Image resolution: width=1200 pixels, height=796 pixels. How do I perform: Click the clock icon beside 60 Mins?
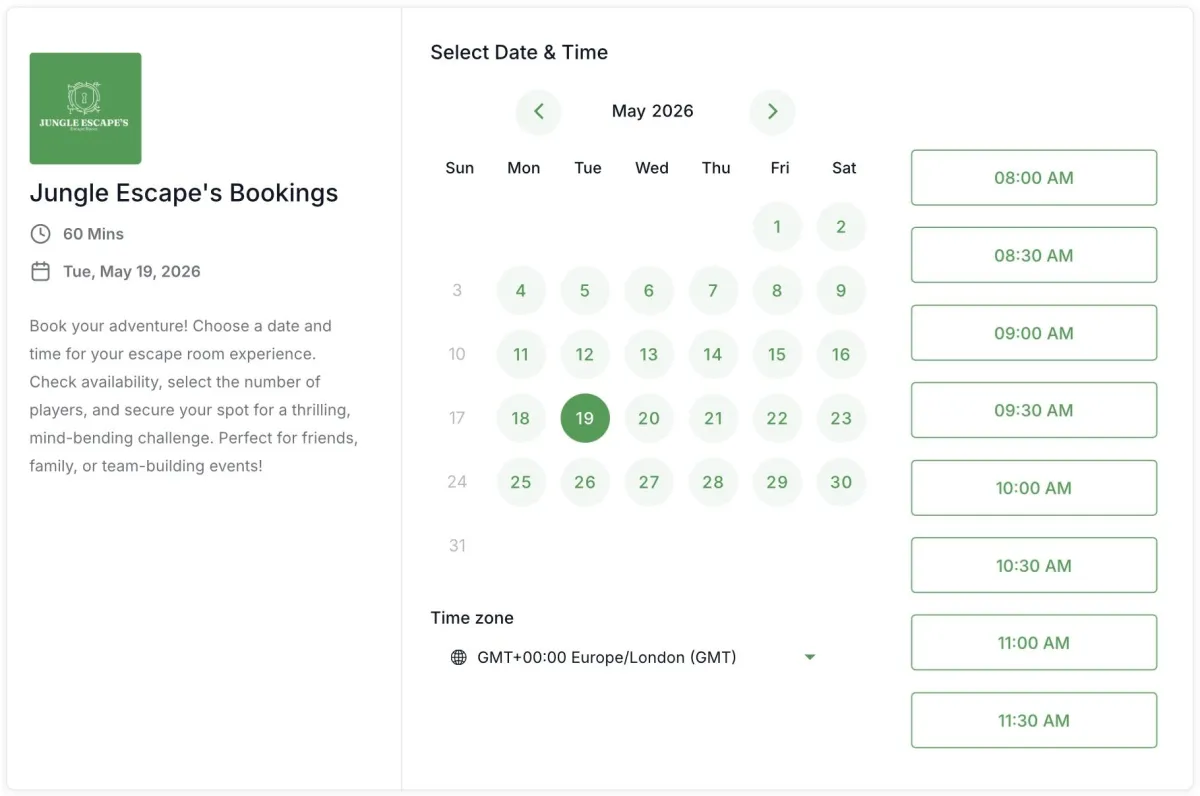pos(40,234)
